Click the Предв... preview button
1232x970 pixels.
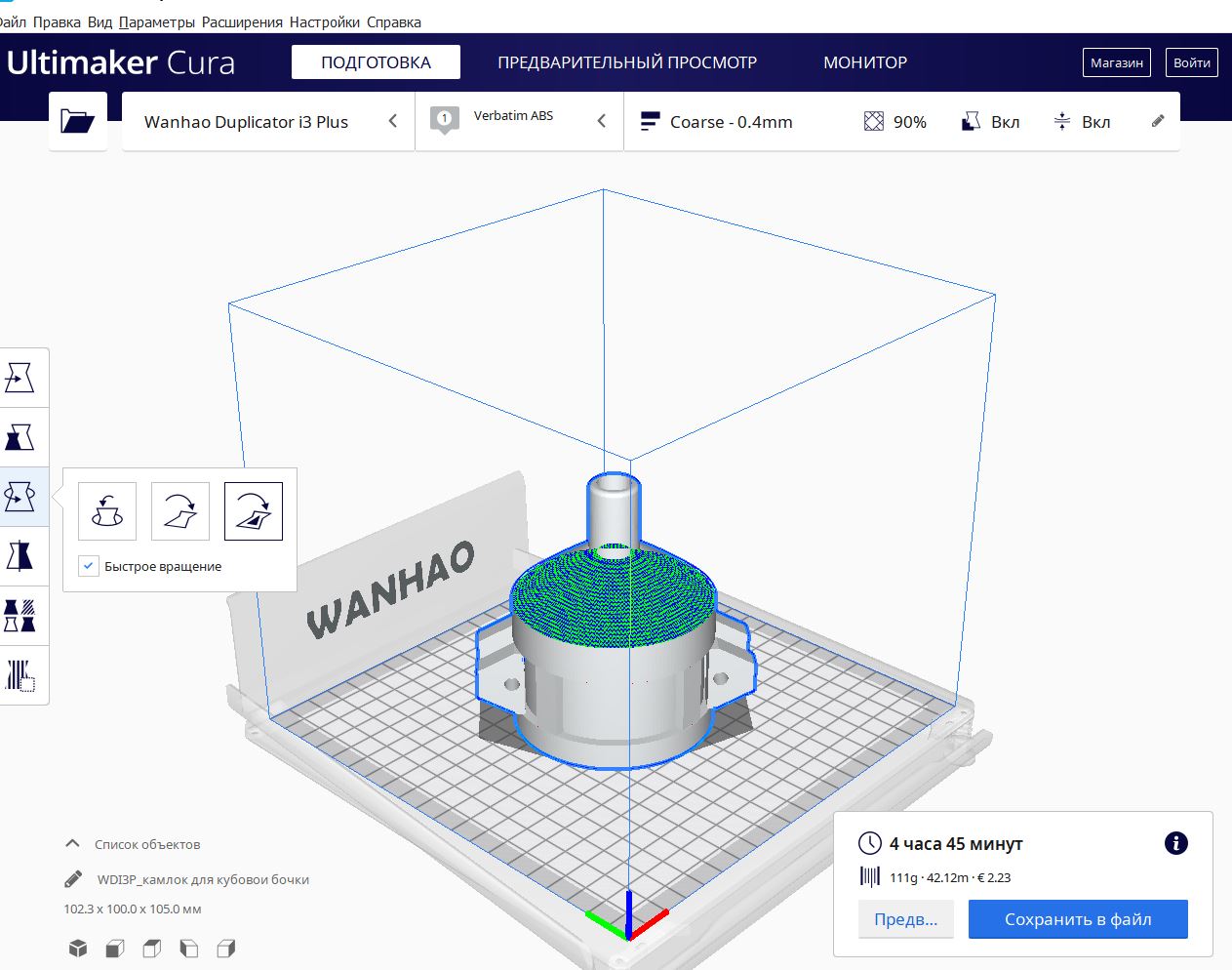pos(906,919)
